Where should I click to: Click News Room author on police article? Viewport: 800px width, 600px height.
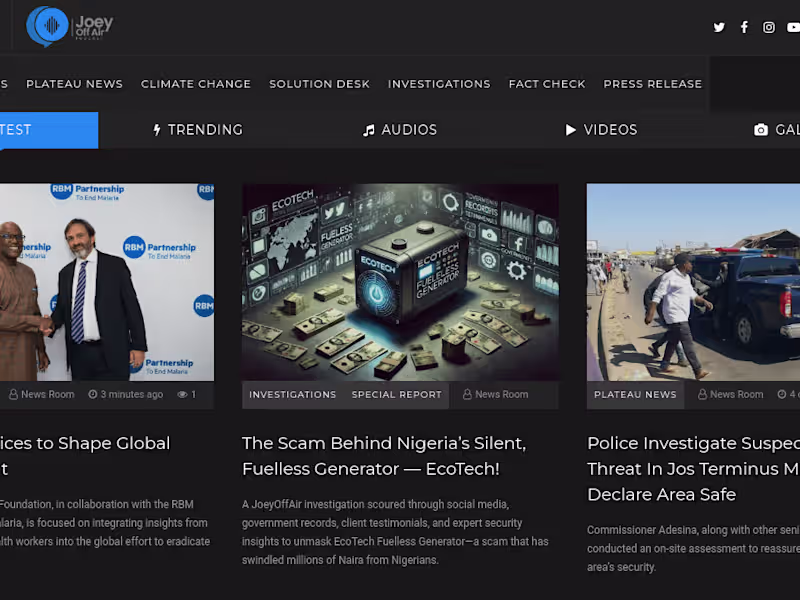pos(736,394)
